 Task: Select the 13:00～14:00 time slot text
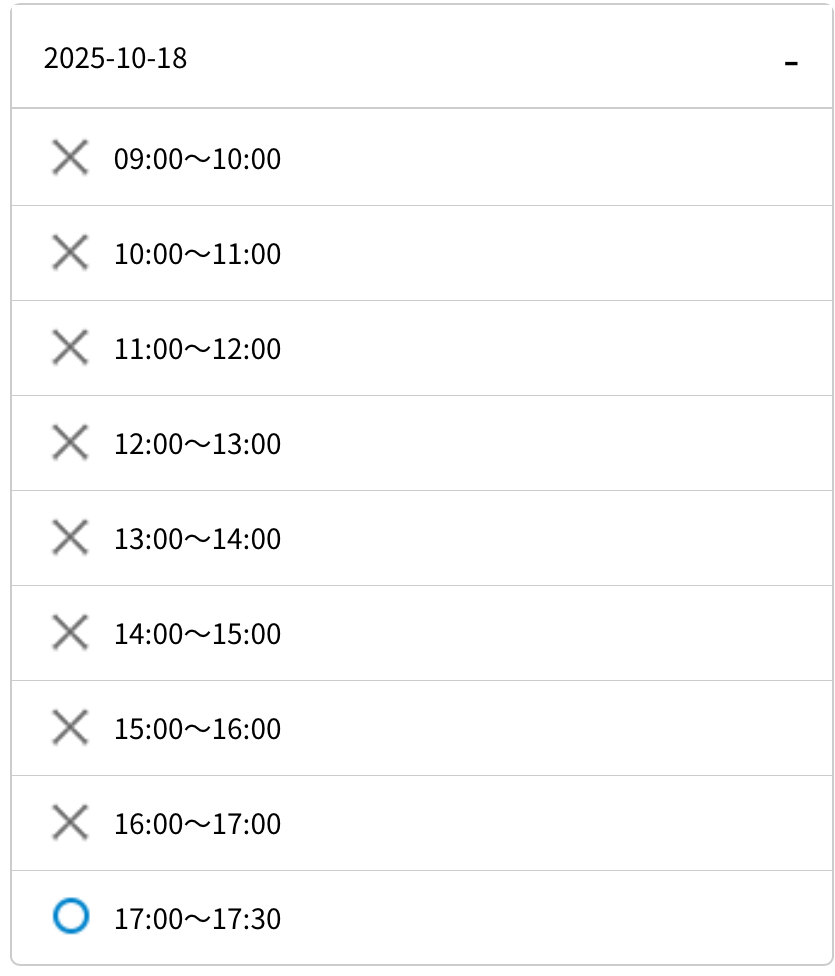coord(197,539)
